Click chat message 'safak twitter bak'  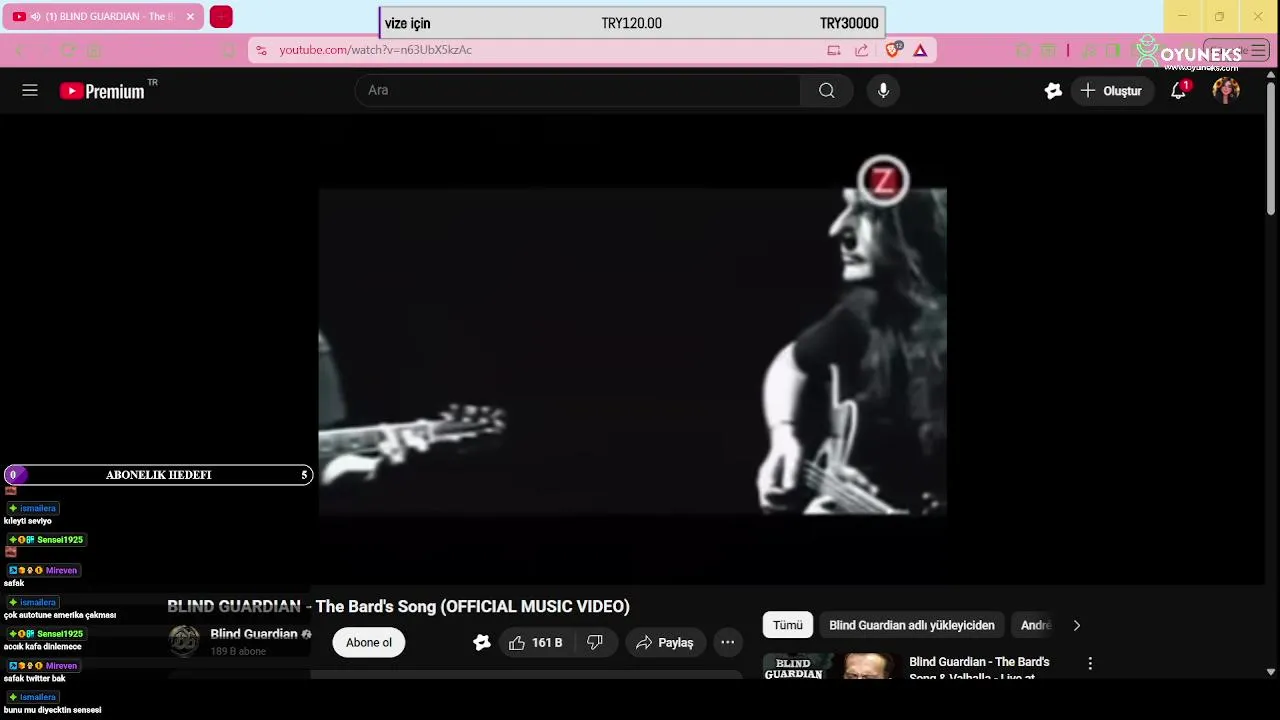coord(35,678)
